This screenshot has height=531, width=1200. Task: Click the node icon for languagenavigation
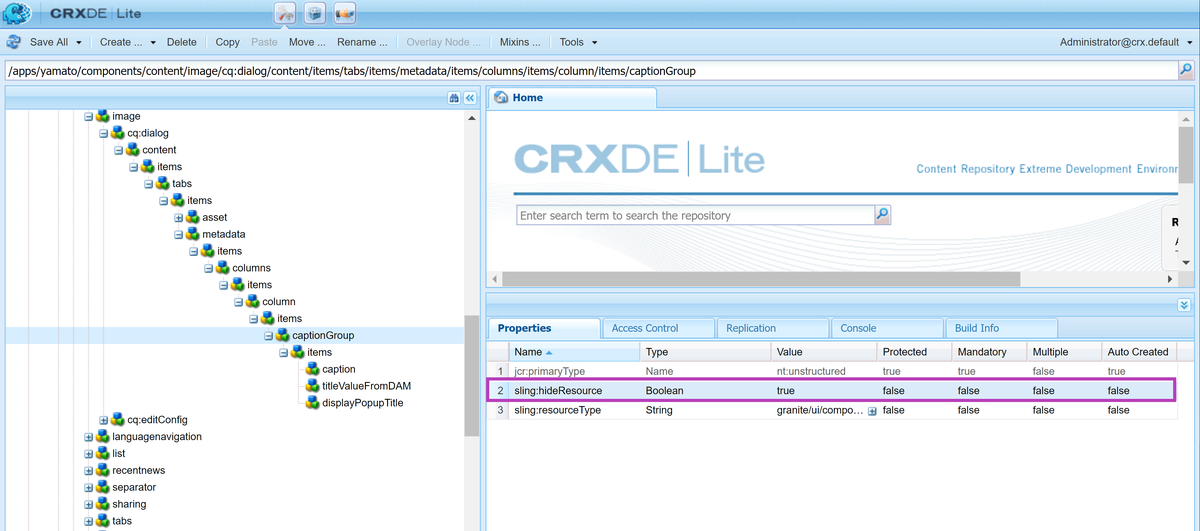coord(103,437)
